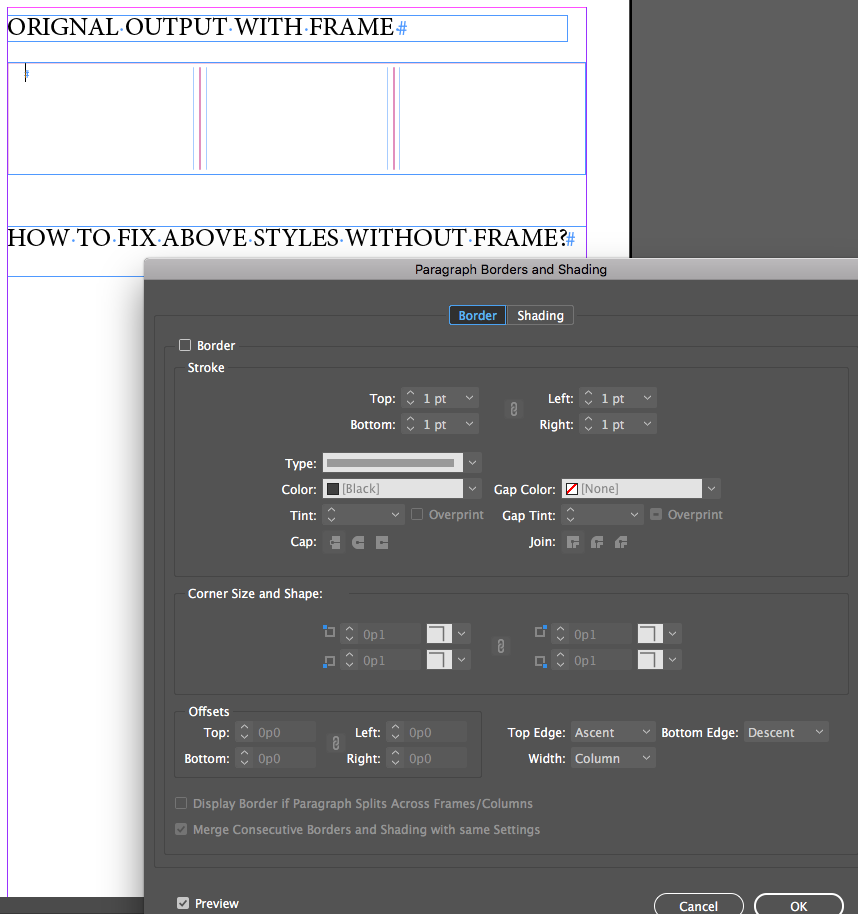The width and height of the screenshot is (858, 914).
Task: Toggle the Preview checkbox
Action: (x=181, y=903)
